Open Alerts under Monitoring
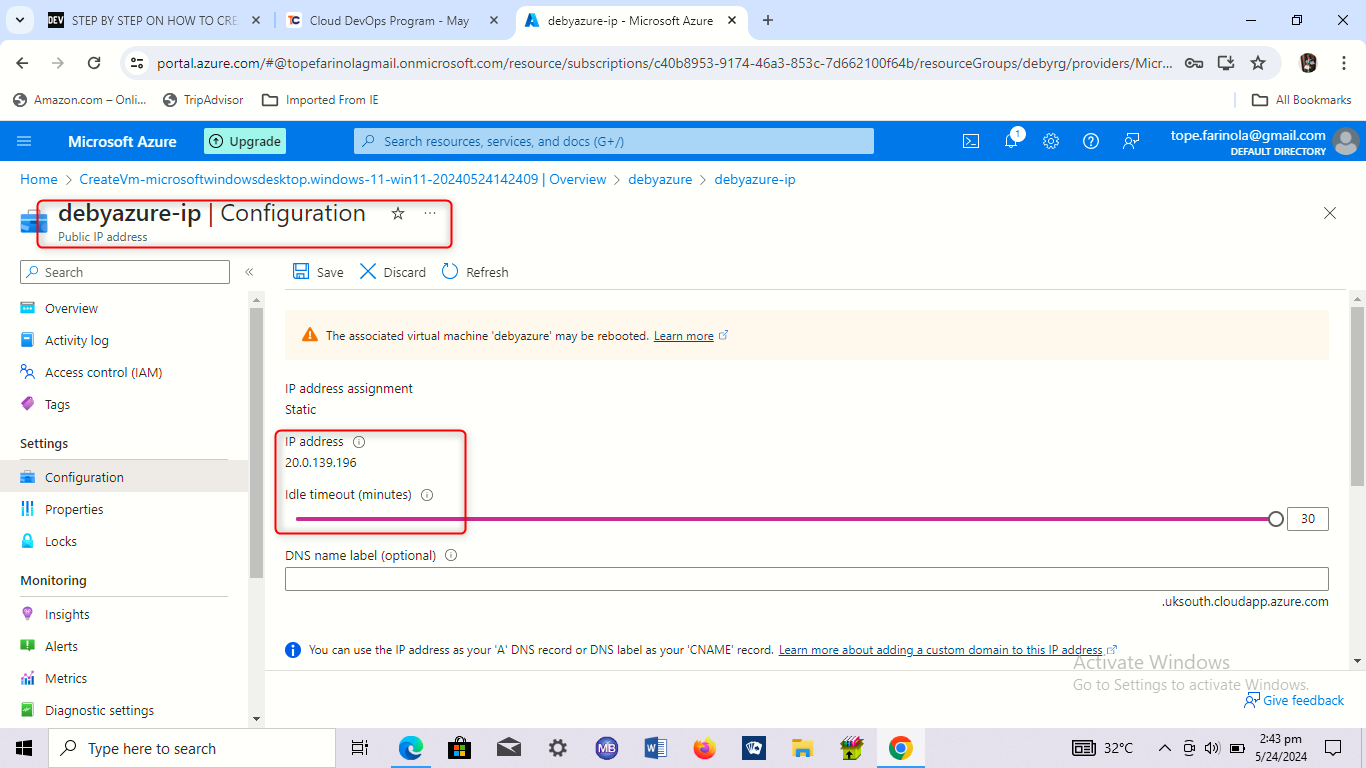Viewport: 1366px width, 768px height. (61, 646)
